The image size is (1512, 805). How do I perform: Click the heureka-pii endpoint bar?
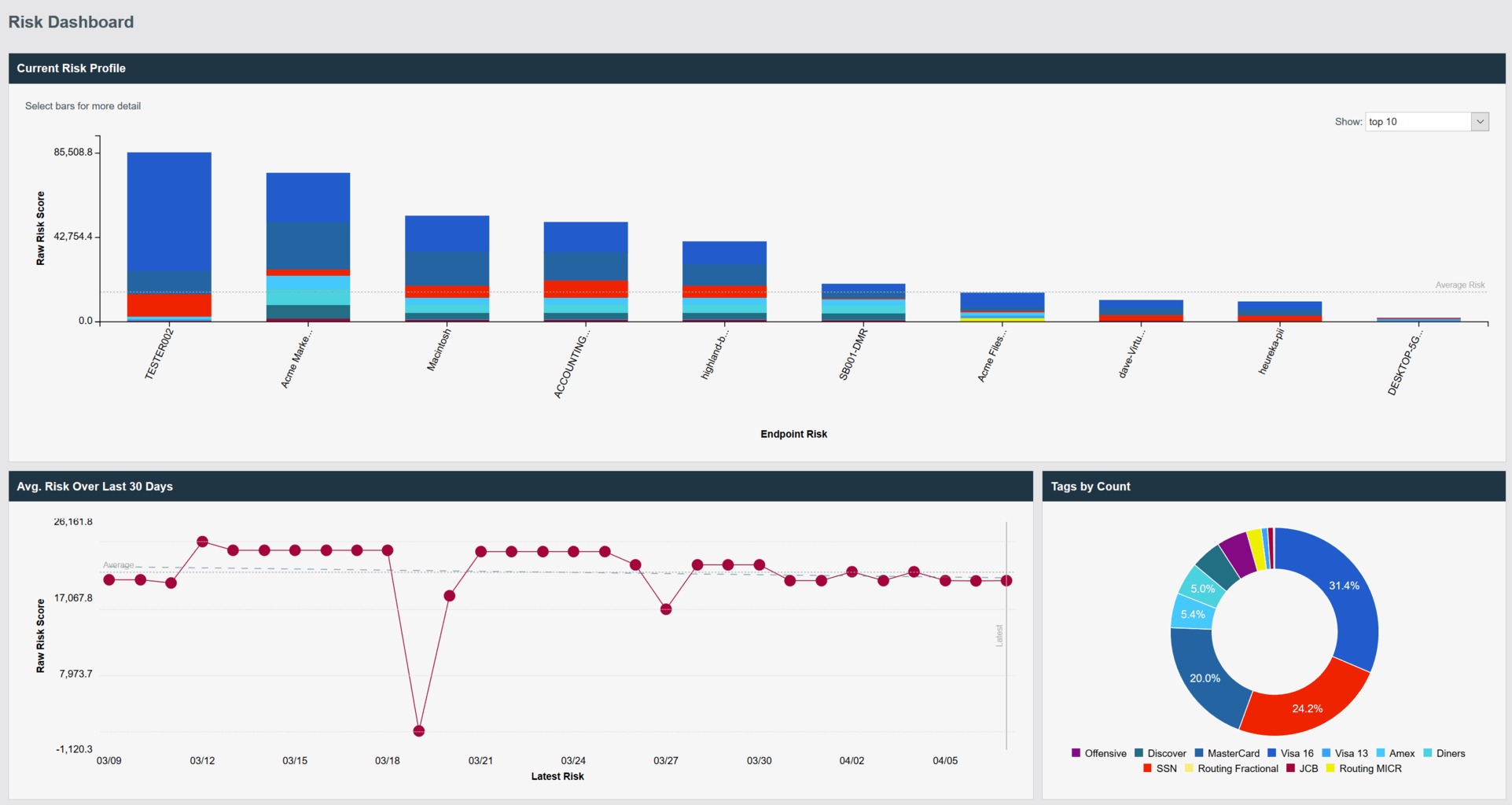coord(1279,311)
